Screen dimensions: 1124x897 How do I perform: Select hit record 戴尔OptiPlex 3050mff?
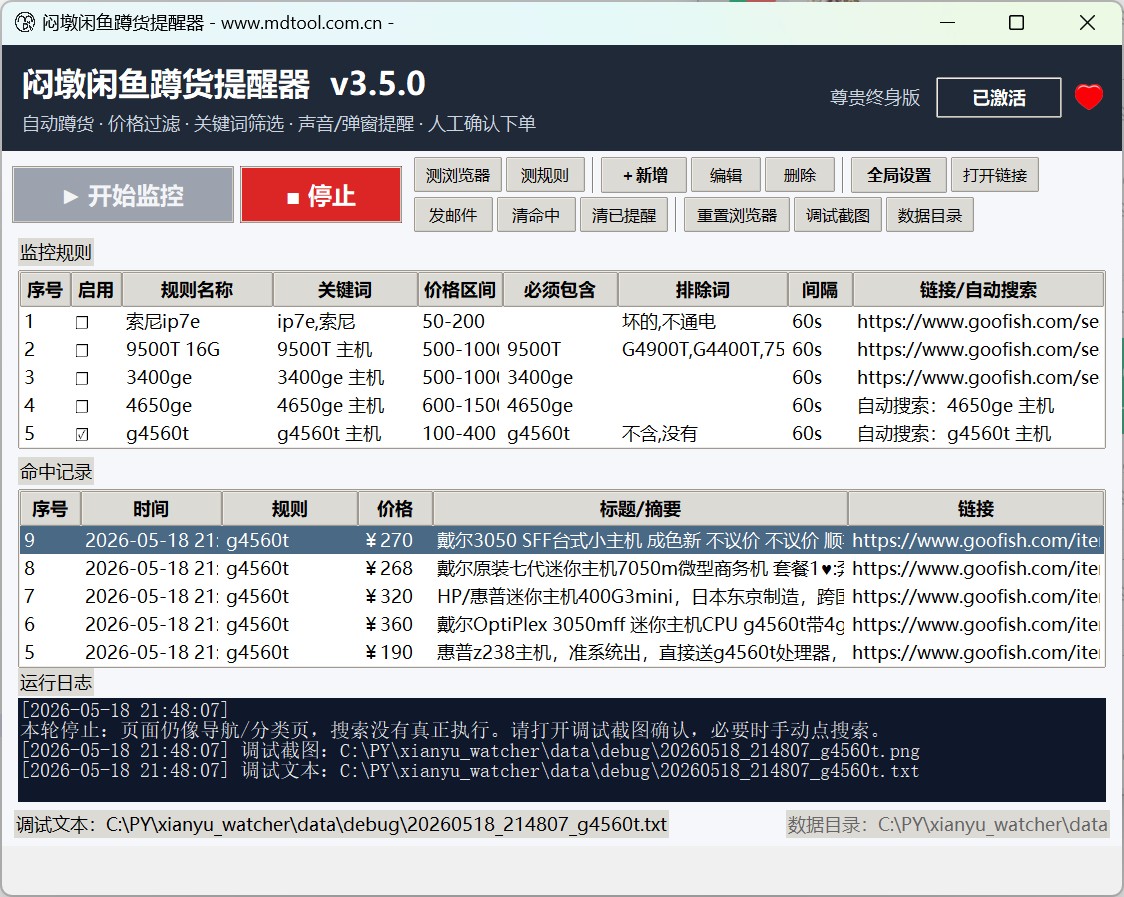pos(562,624)
